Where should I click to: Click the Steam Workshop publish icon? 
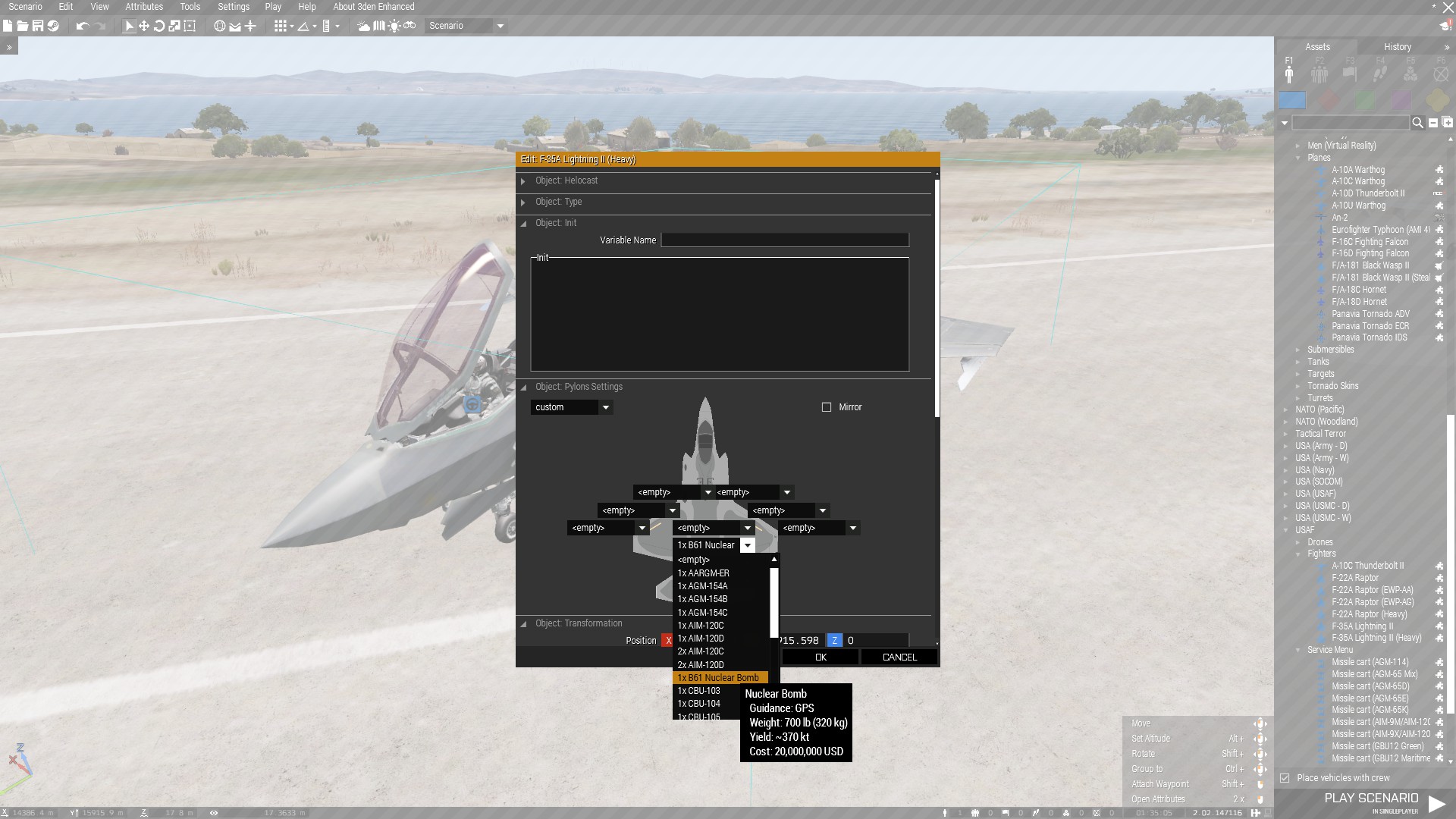pos(53,26)
